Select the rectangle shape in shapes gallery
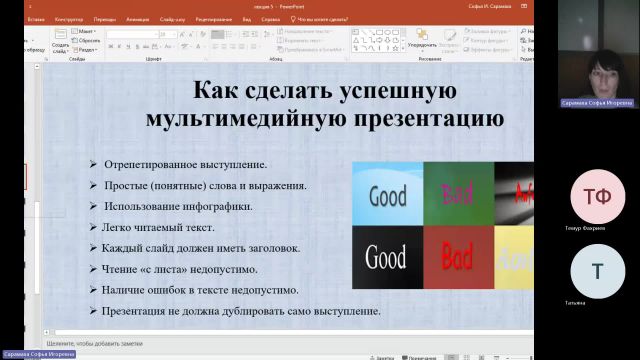The width and height of the screenshot is (640, 360). click(379, 32)
